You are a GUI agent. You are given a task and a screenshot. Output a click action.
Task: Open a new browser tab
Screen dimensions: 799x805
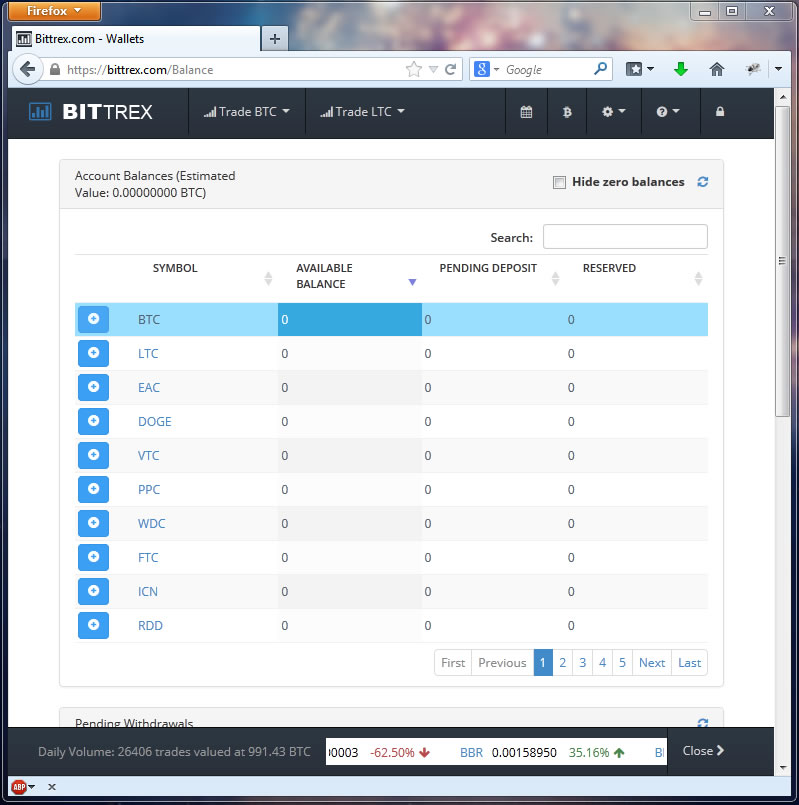click(x=275, y=39)
